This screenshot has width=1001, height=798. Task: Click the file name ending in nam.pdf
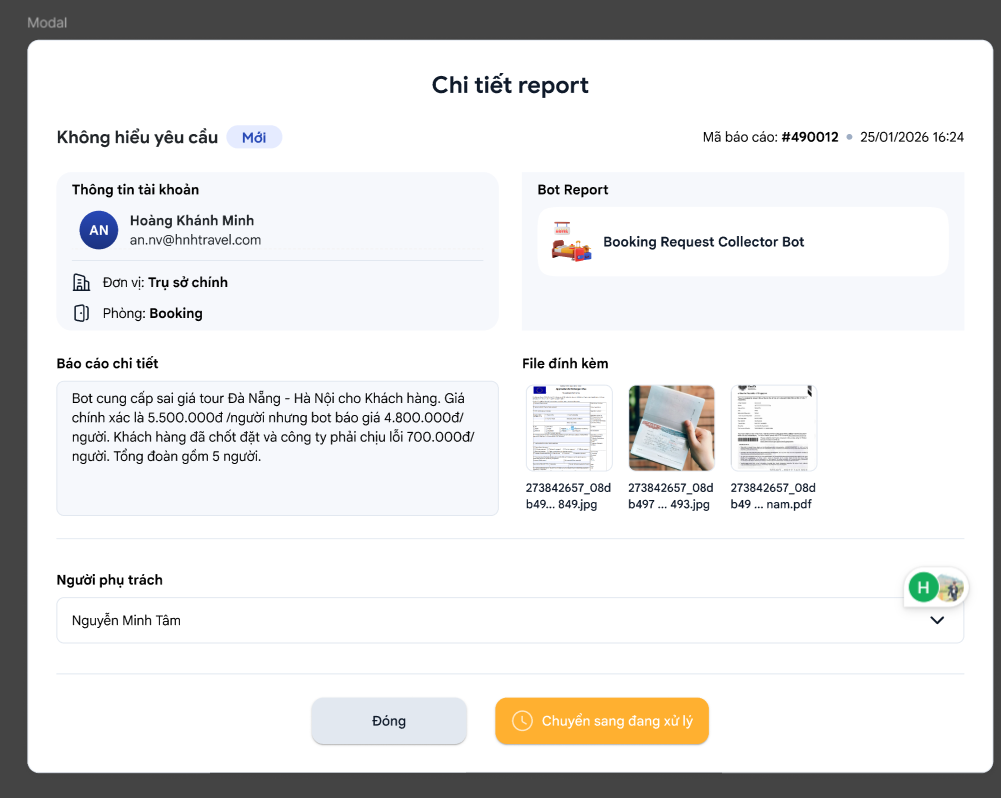tap(773, 496)
